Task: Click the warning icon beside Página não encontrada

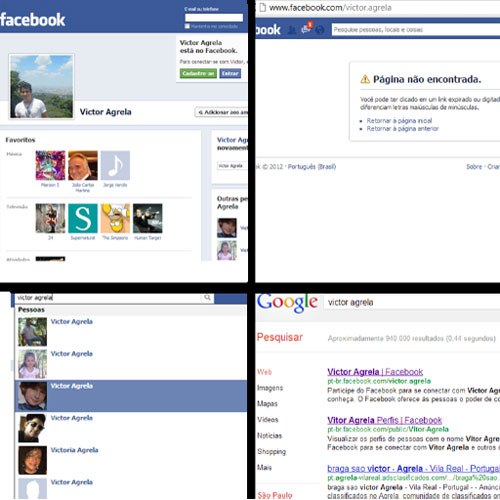Action: coord(365,79)
